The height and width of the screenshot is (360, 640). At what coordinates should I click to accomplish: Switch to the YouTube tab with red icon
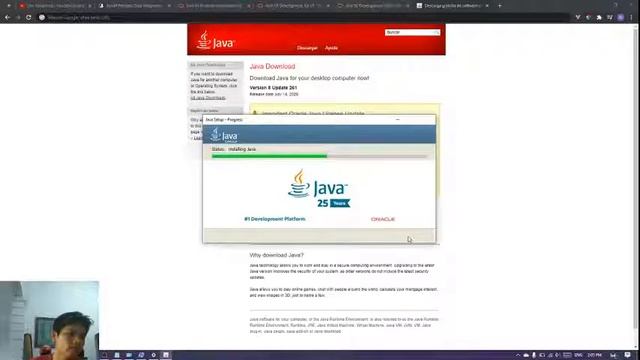[x=55, y=6]
